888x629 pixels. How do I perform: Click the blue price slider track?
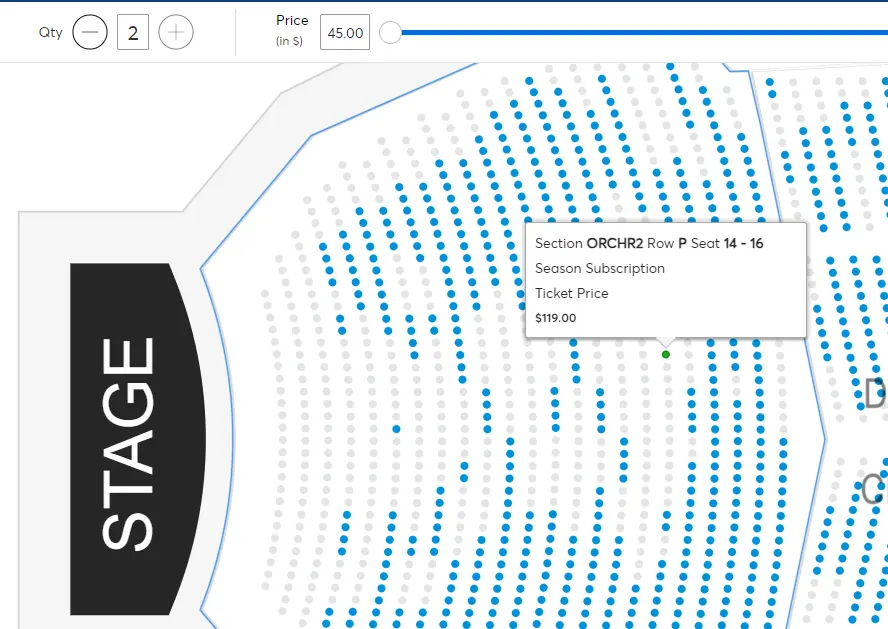[x=640, y=33]
